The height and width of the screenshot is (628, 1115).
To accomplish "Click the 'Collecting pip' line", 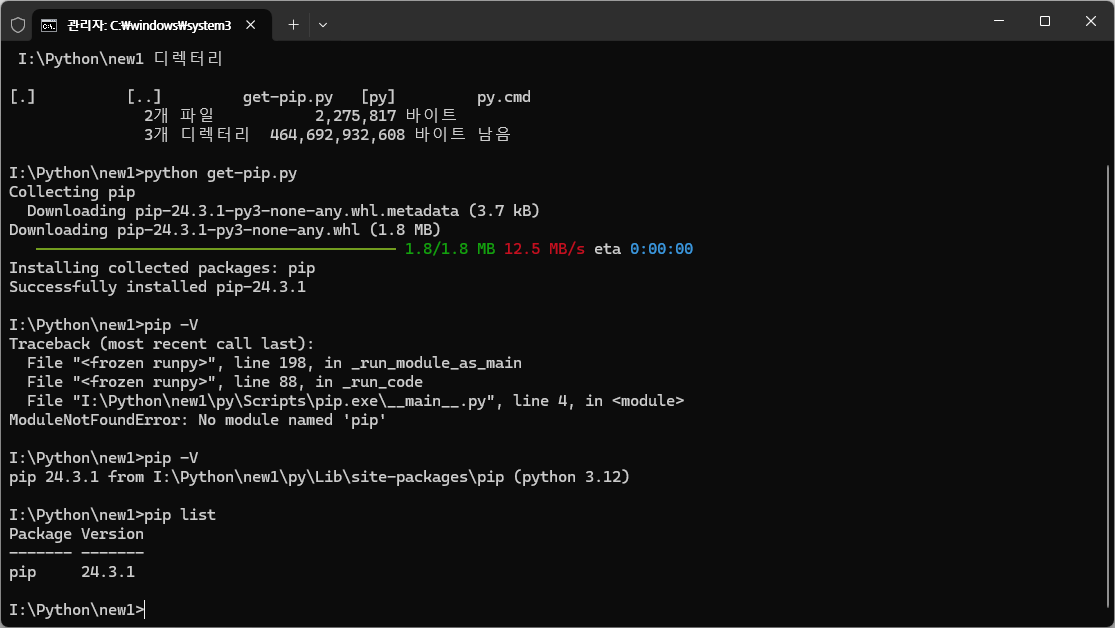I will click(72, 193).
